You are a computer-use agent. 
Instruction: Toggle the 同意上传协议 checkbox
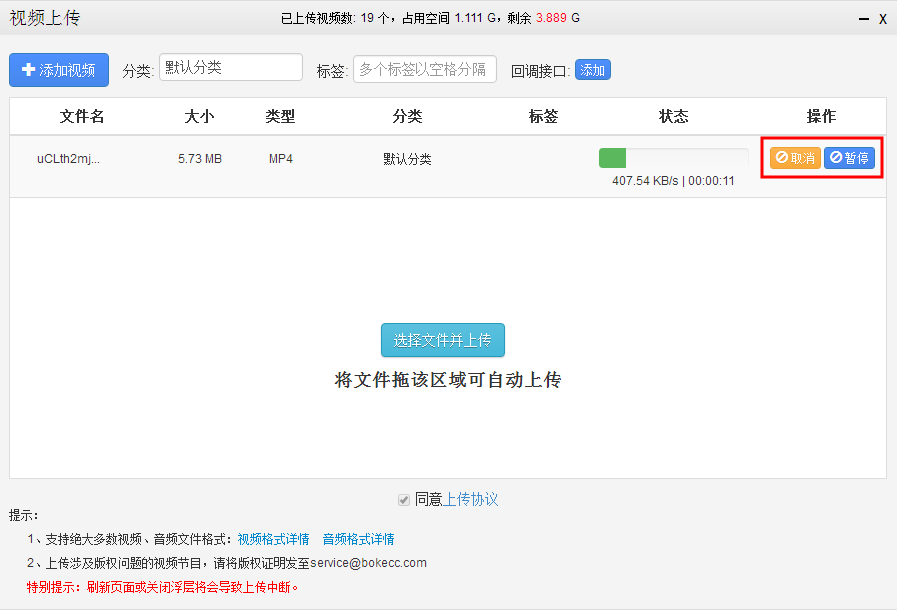pos(404,499)
